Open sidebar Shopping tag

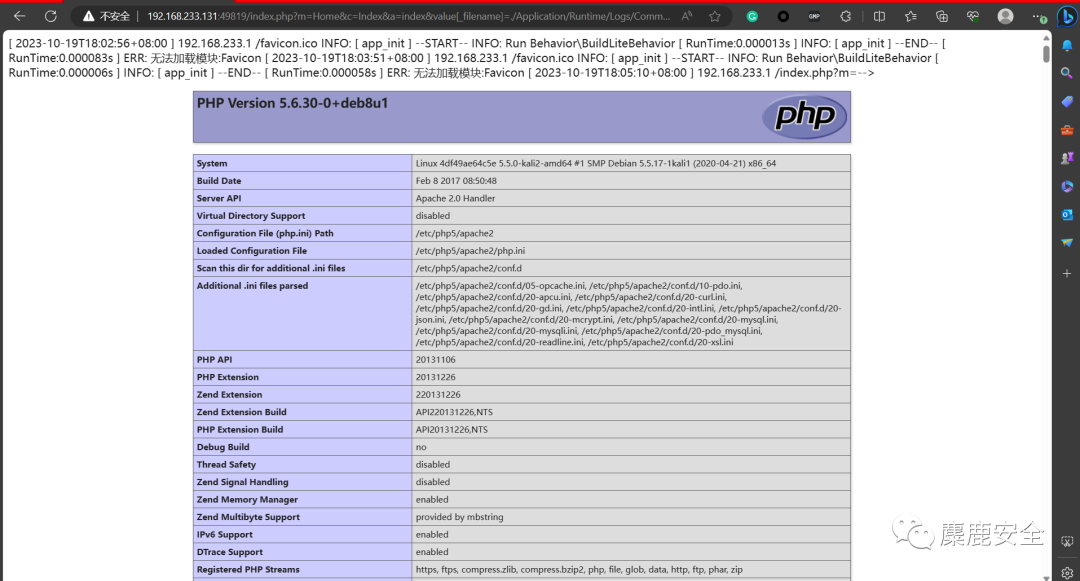(1067, 101)
